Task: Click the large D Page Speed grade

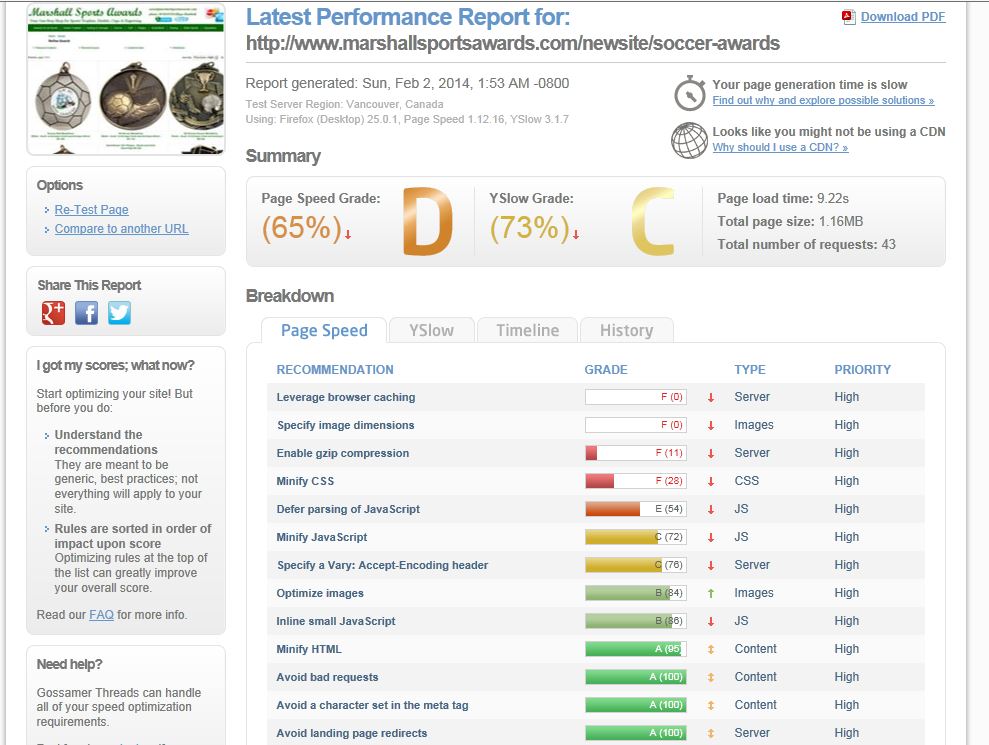Action: (428, 221)
